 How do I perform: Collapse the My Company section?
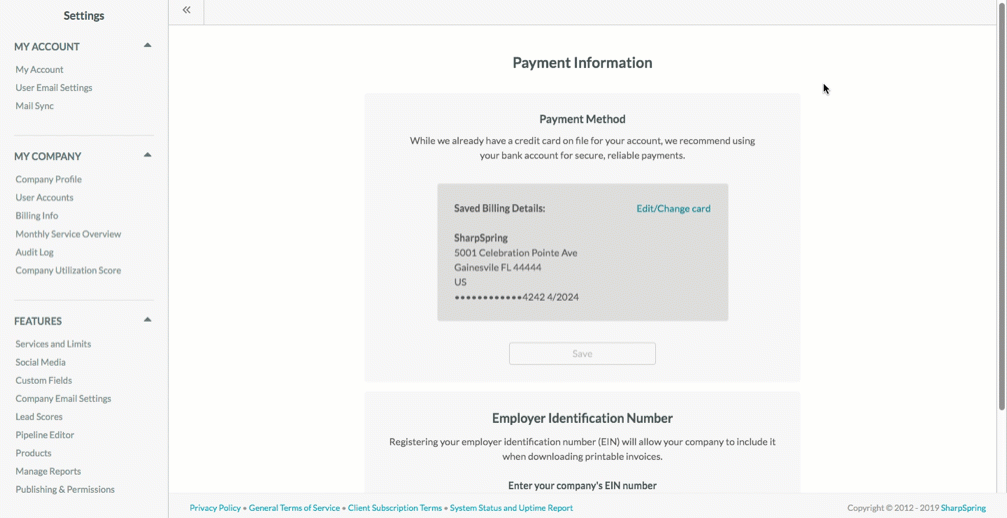click(147, 155)
